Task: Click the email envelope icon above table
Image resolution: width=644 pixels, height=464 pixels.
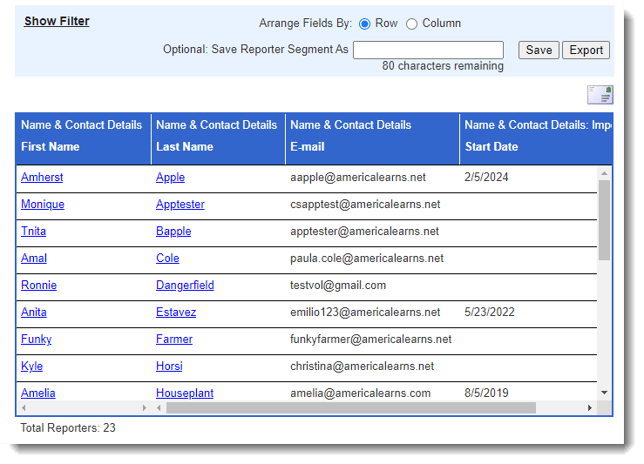Action: [x=600, y=95]
